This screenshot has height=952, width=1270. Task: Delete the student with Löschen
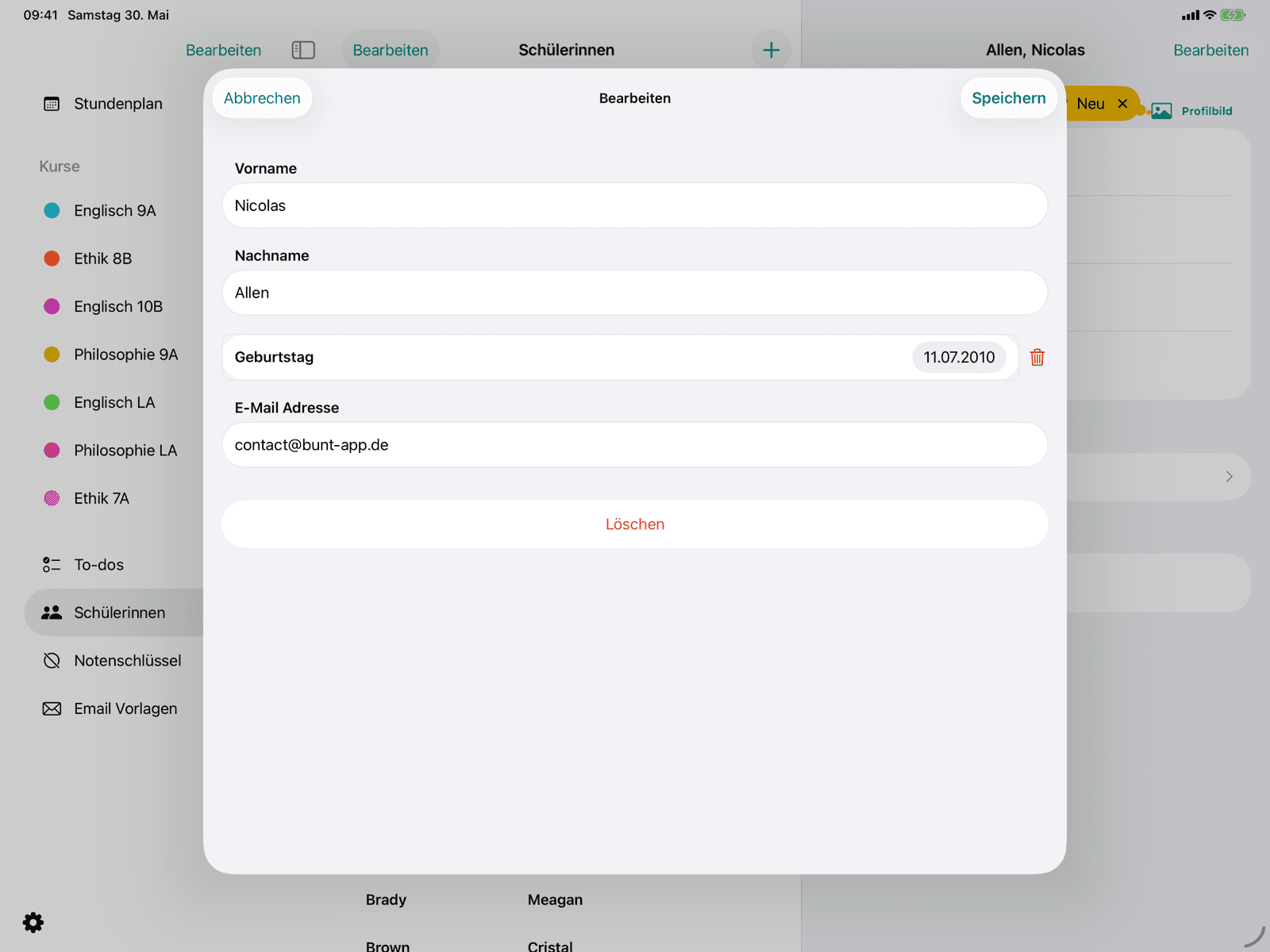635,524
